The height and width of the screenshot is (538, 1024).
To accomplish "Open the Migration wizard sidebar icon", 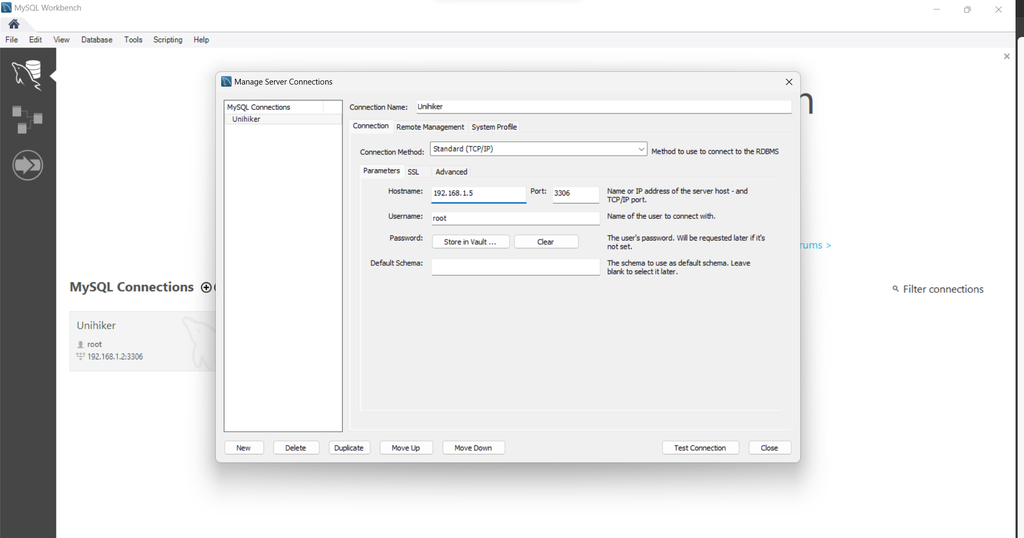I will point(27,165).
